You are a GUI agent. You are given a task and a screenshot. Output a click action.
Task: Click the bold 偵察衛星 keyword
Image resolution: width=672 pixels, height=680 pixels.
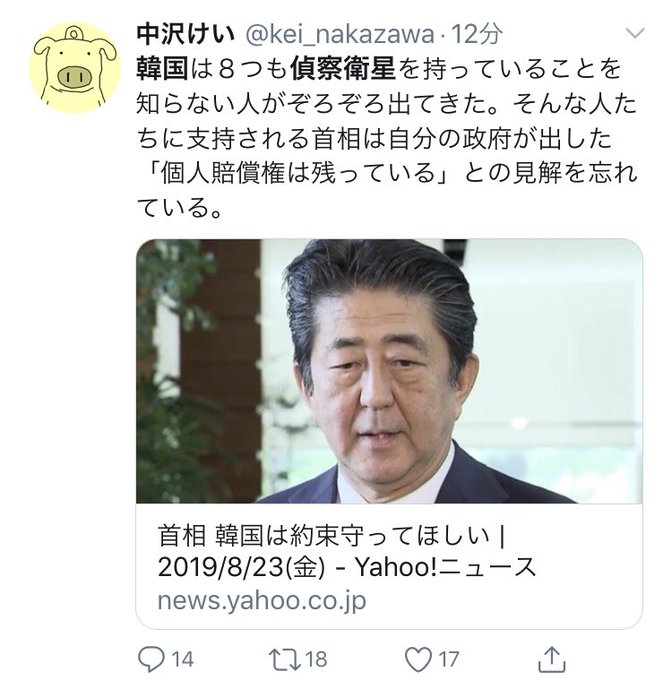(343, 69)
